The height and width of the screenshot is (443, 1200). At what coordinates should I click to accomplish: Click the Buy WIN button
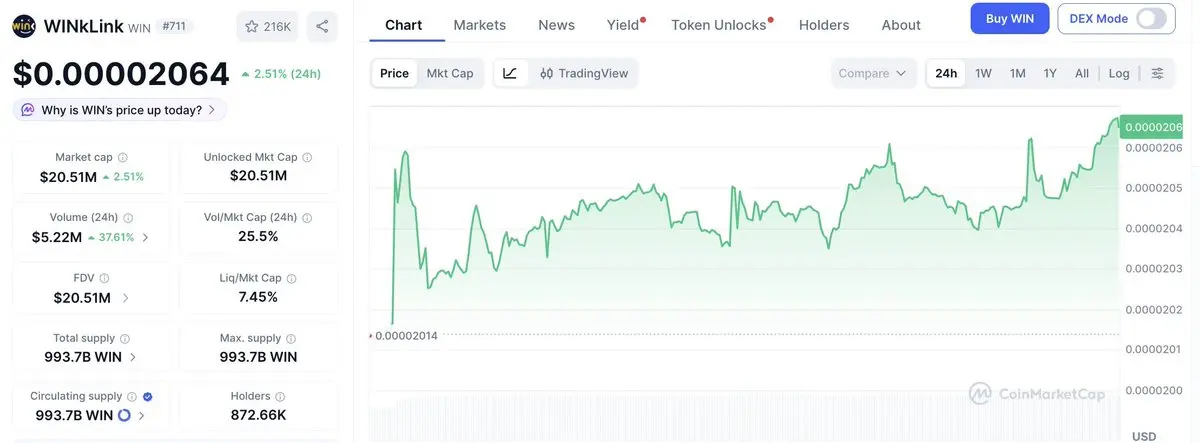click(x=1009, y=19)
